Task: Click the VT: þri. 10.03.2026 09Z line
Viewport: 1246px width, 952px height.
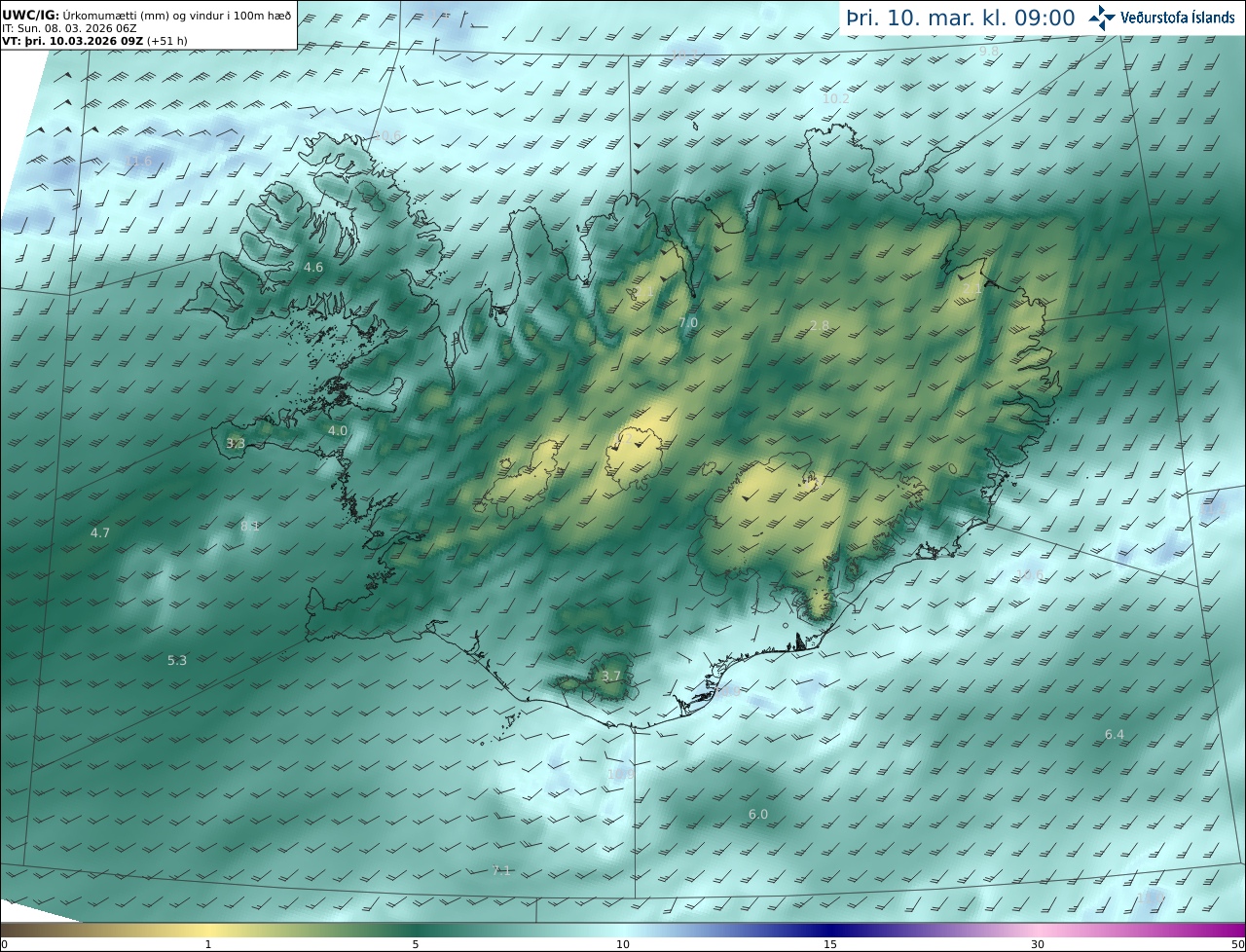Action: [x=95, y=41]
